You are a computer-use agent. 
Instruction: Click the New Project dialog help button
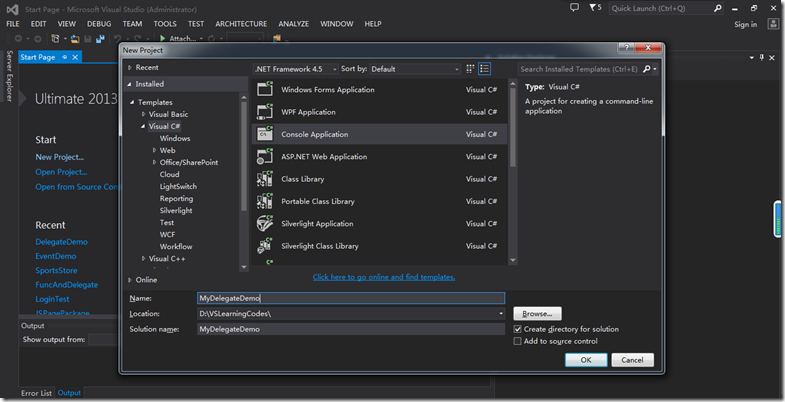[626, 48]
